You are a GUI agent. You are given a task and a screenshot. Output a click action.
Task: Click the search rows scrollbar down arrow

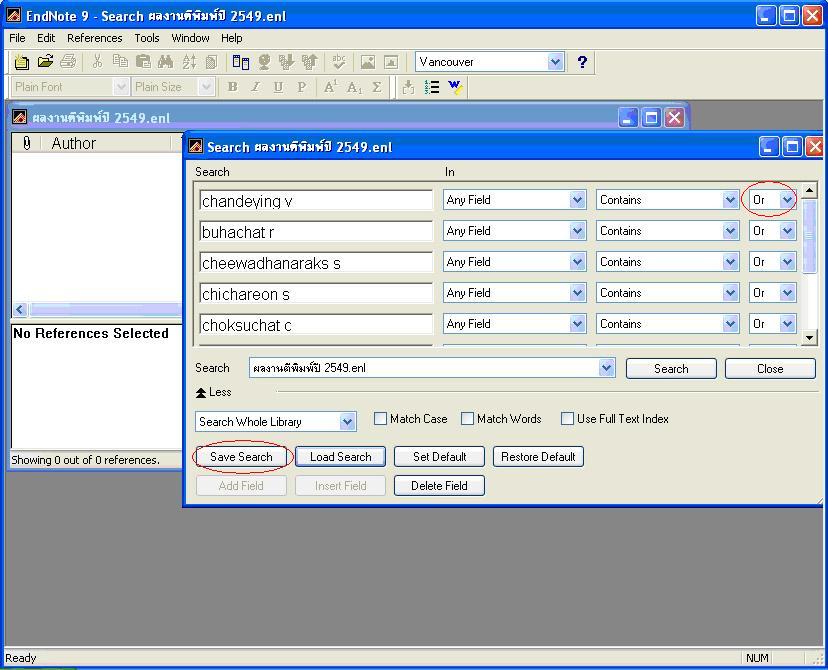click(809, 337)
